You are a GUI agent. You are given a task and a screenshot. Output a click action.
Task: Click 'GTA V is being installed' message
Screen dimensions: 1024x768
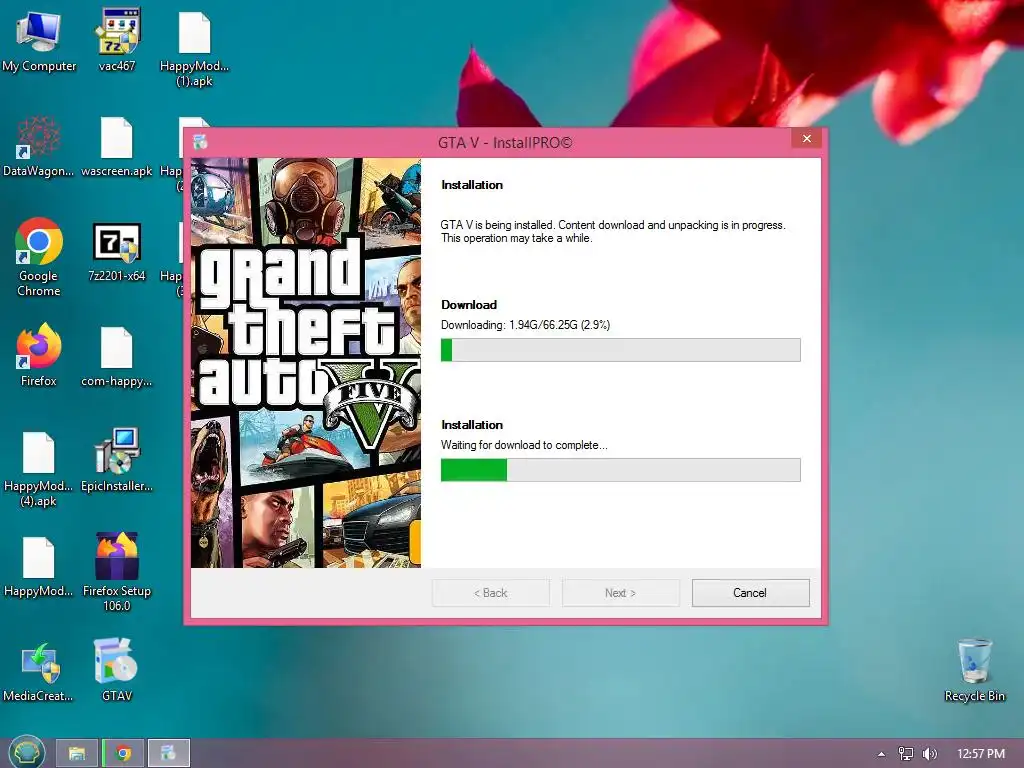pos(613,231)
